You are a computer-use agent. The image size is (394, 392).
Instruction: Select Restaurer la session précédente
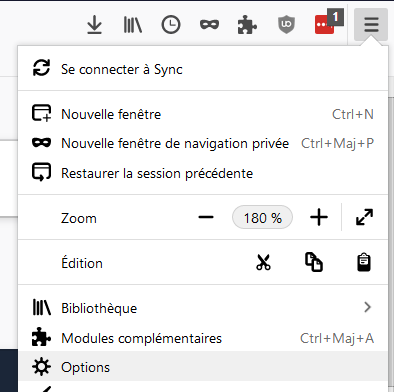click(203, 173)
